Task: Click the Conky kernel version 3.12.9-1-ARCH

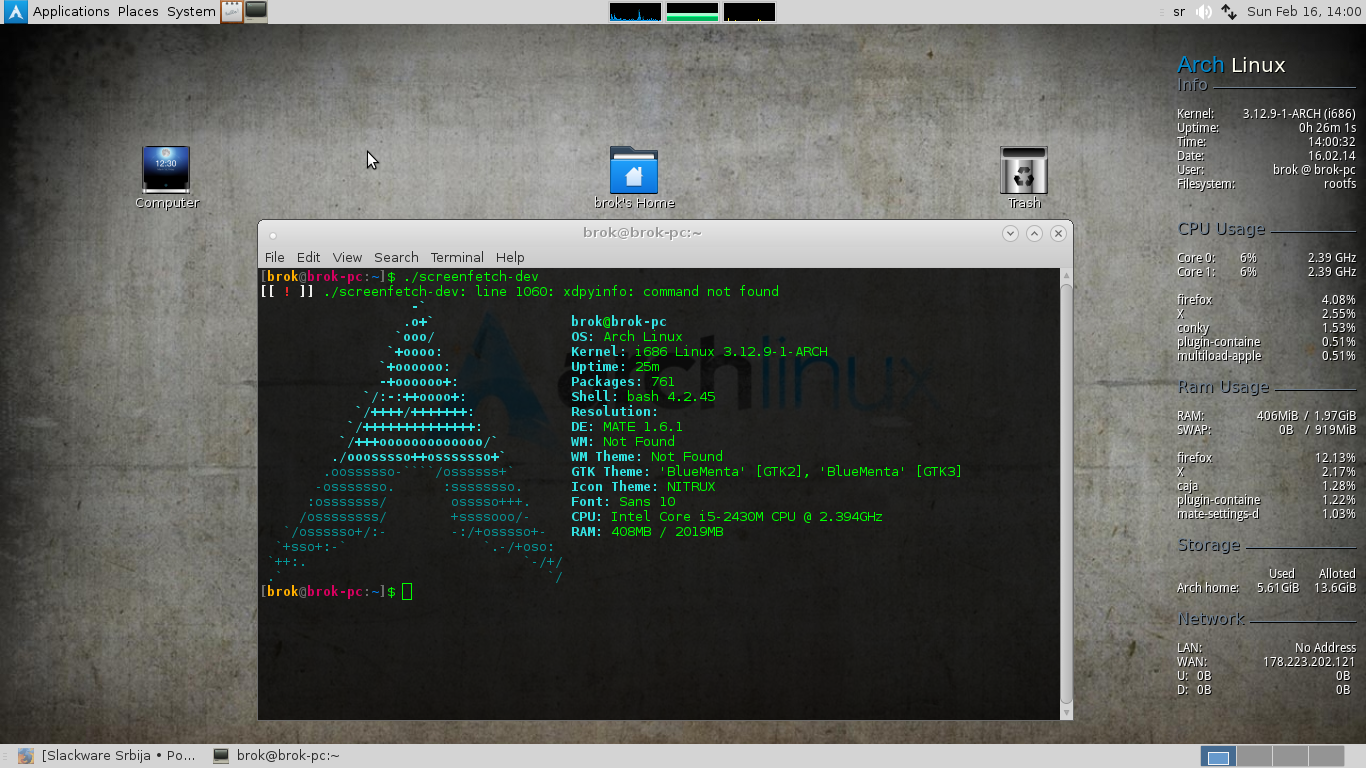Action: pyautogui.click(x=1299, y=114)
